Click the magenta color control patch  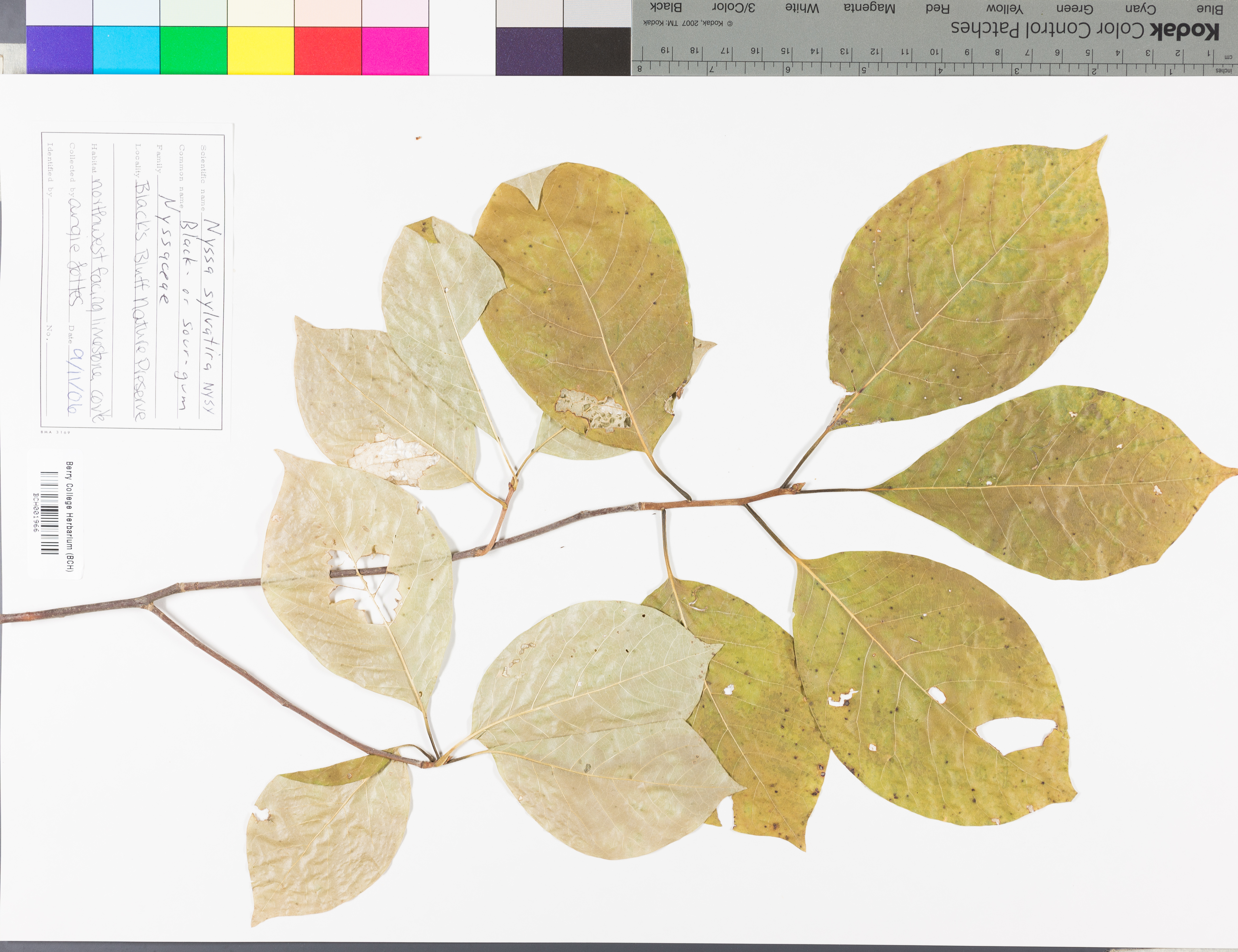click(x=395, y=50)
